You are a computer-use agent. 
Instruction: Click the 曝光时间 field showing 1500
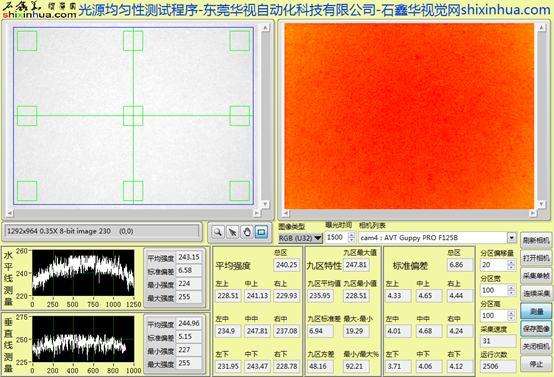tap(336, 237)
